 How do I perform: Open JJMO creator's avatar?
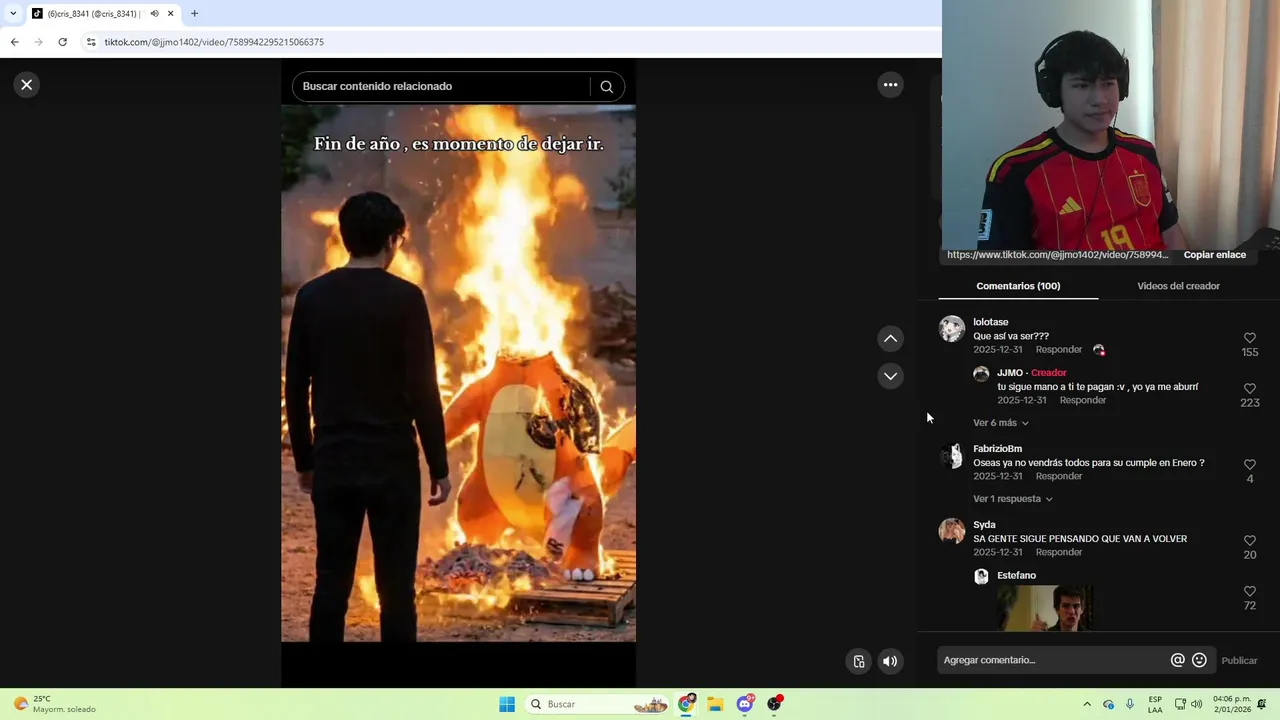point(981,374)
